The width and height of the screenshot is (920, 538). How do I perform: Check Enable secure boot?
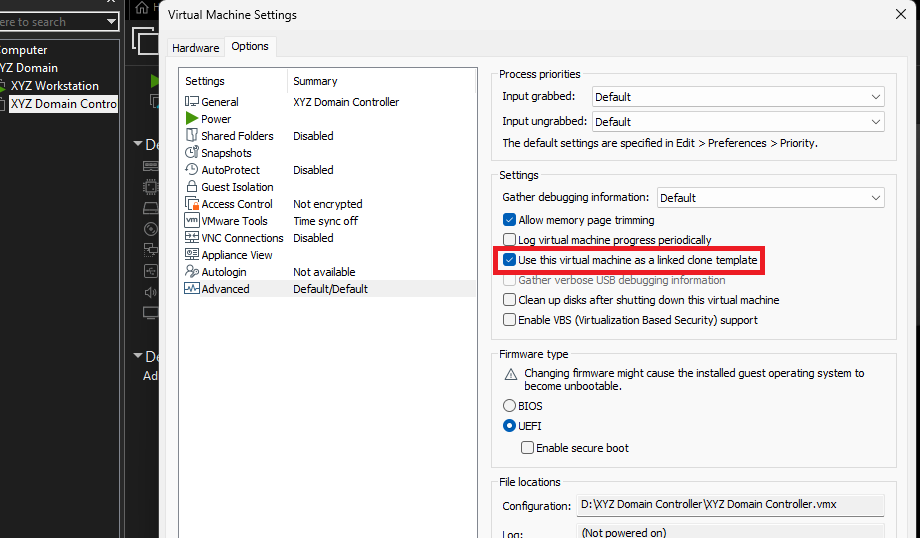pos(527,448)
